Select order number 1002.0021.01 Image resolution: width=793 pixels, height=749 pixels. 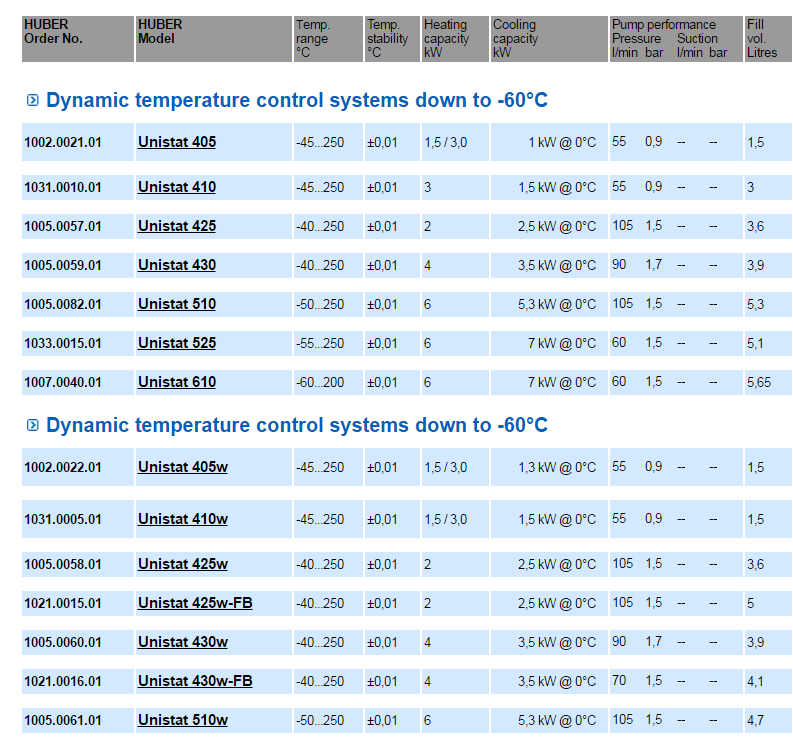[x=63, y=143]
